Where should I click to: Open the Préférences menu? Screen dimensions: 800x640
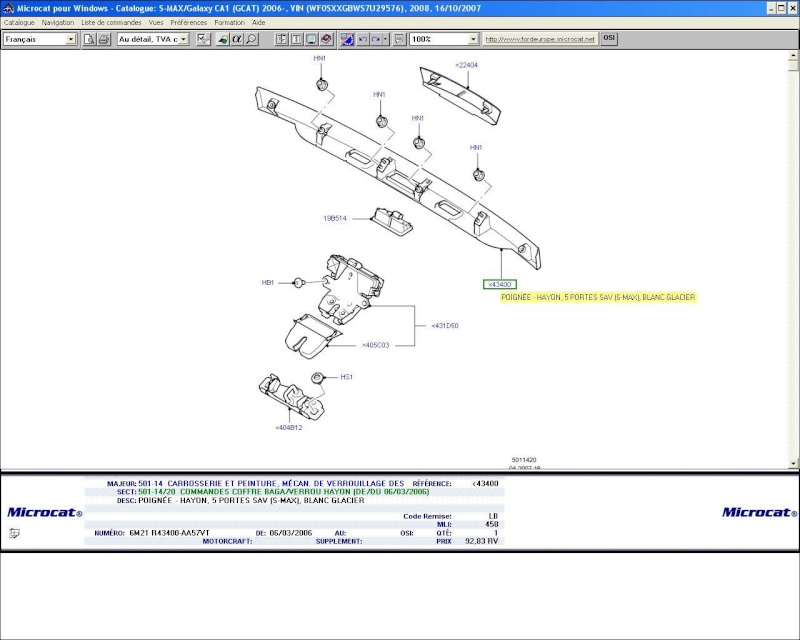click(x=189, y=22)
